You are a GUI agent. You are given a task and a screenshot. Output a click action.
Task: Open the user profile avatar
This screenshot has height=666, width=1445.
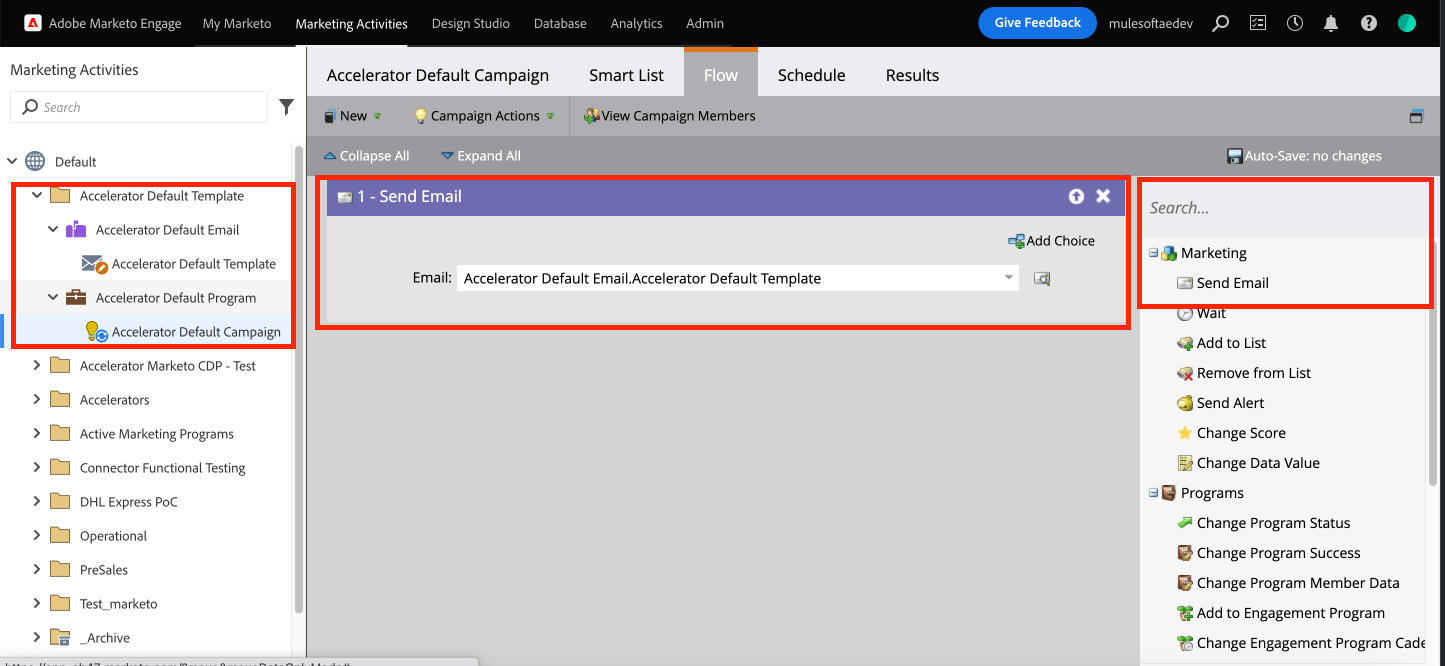pos(1407,23)
